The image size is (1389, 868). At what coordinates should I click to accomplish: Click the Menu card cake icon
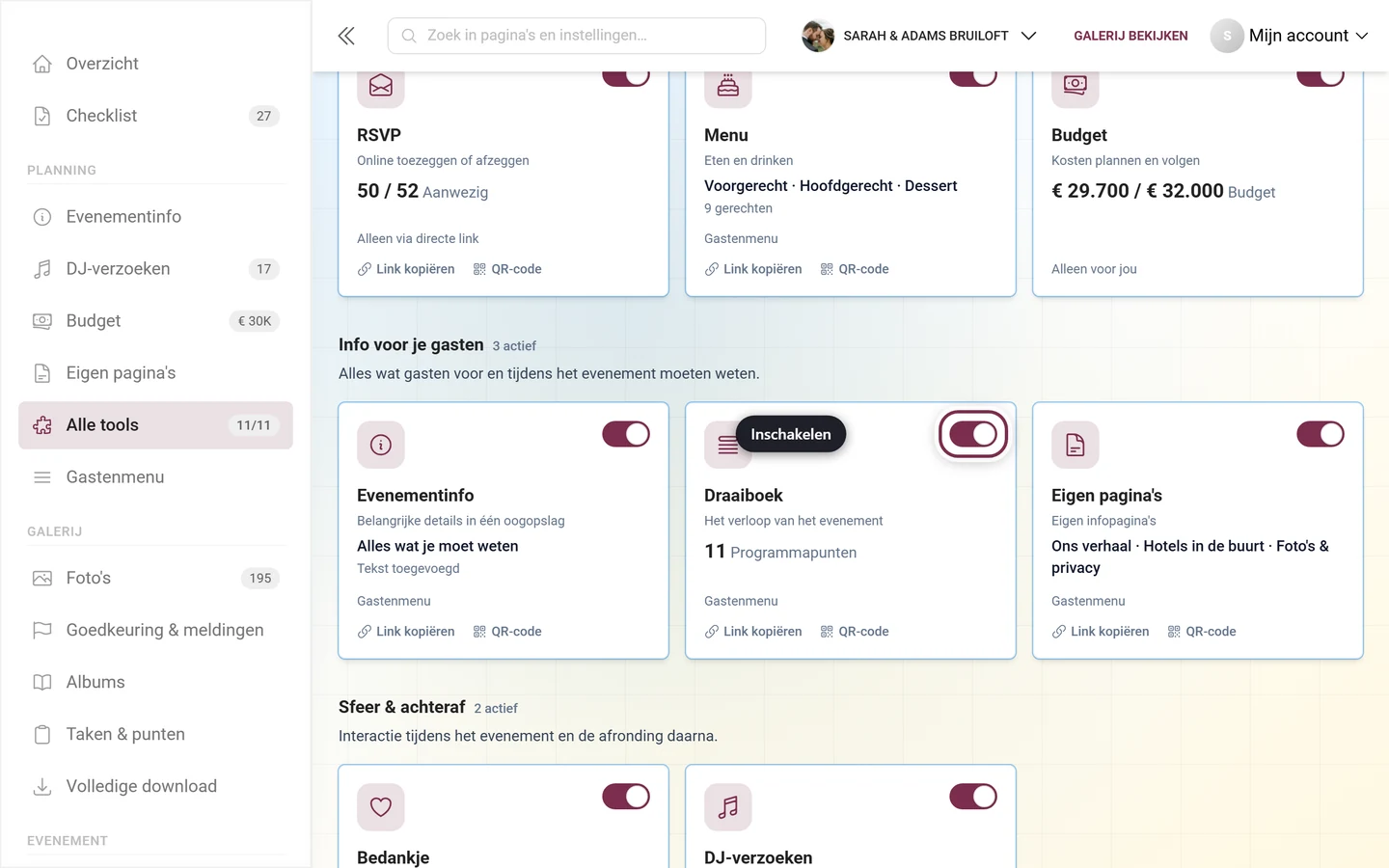point(728,86)
